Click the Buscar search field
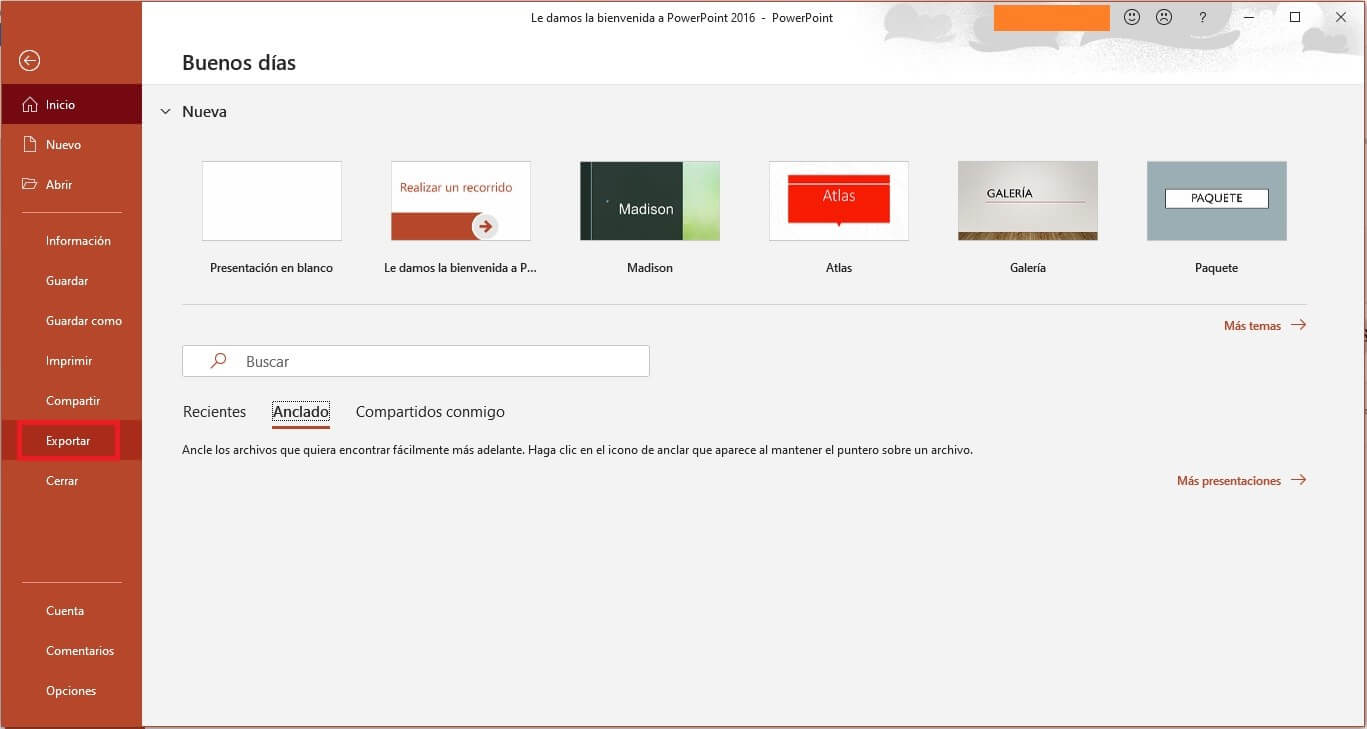Screen dimensions: 1367x729 click(440, 361)
